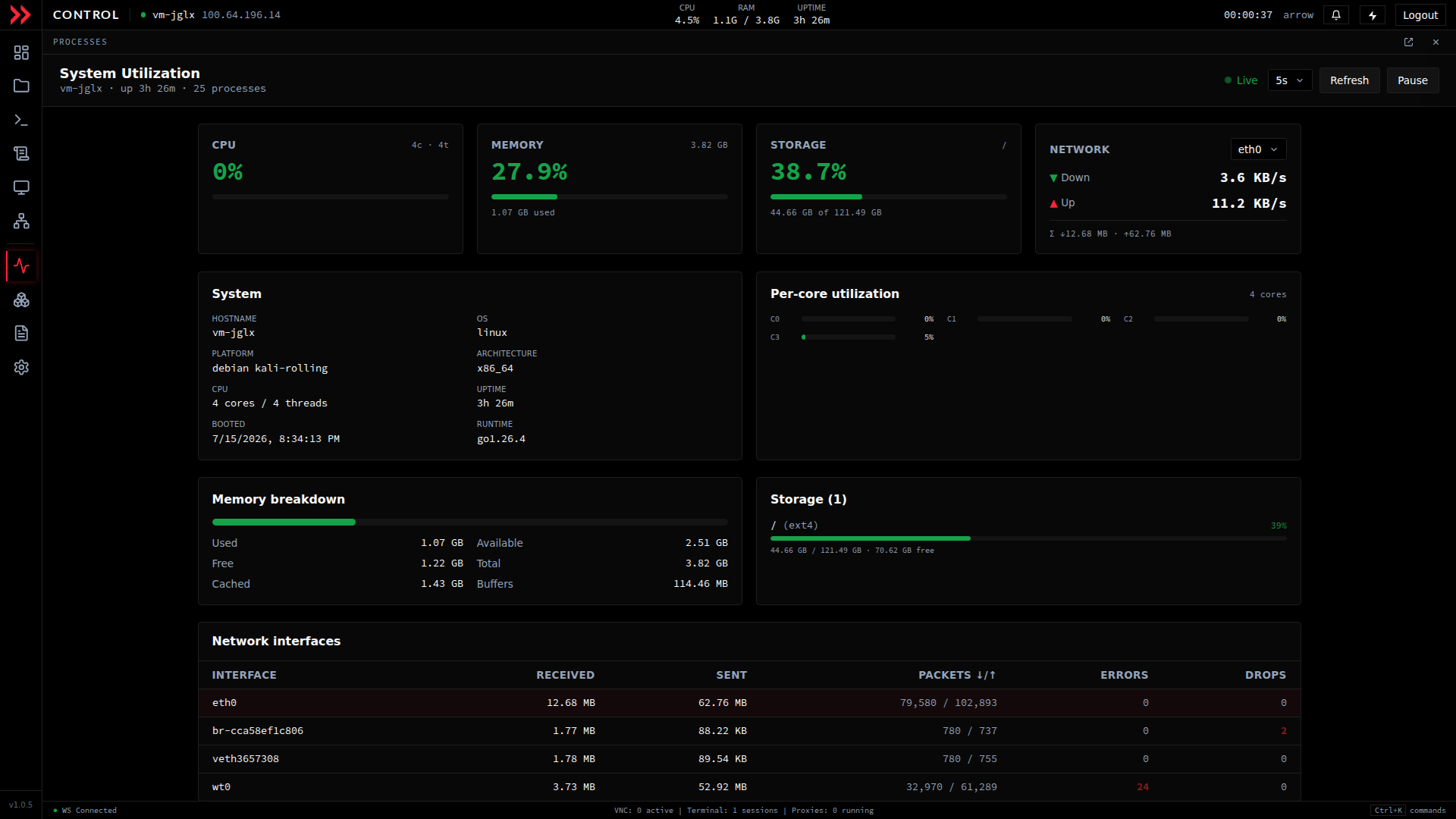Click the PROCESSES panel title
The width and height of the screenshot is (1456, 819).
point(80,42)
